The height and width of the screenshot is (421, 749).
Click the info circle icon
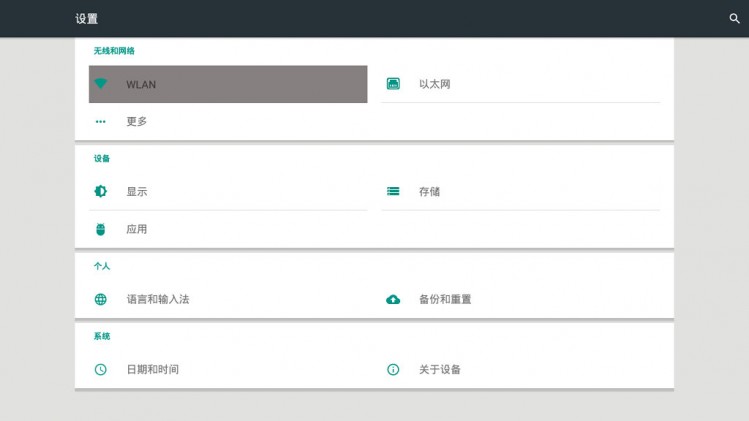tap(393, 369)
